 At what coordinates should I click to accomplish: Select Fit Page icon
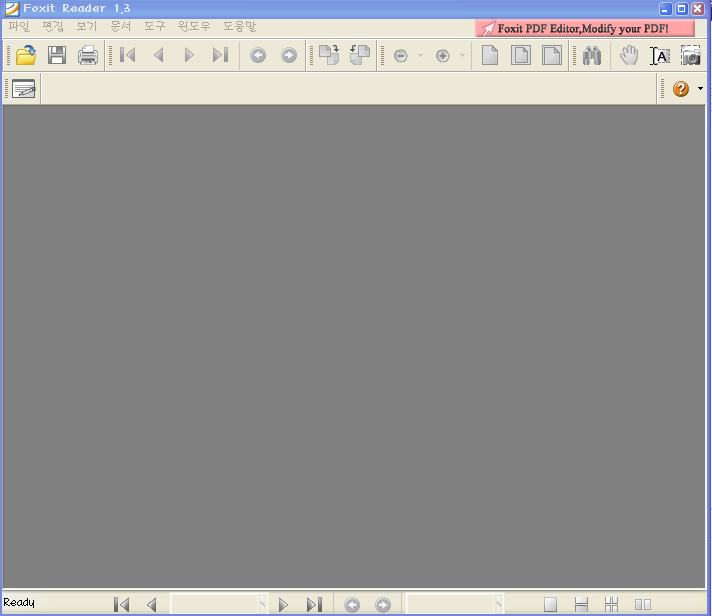click(521, 55)
